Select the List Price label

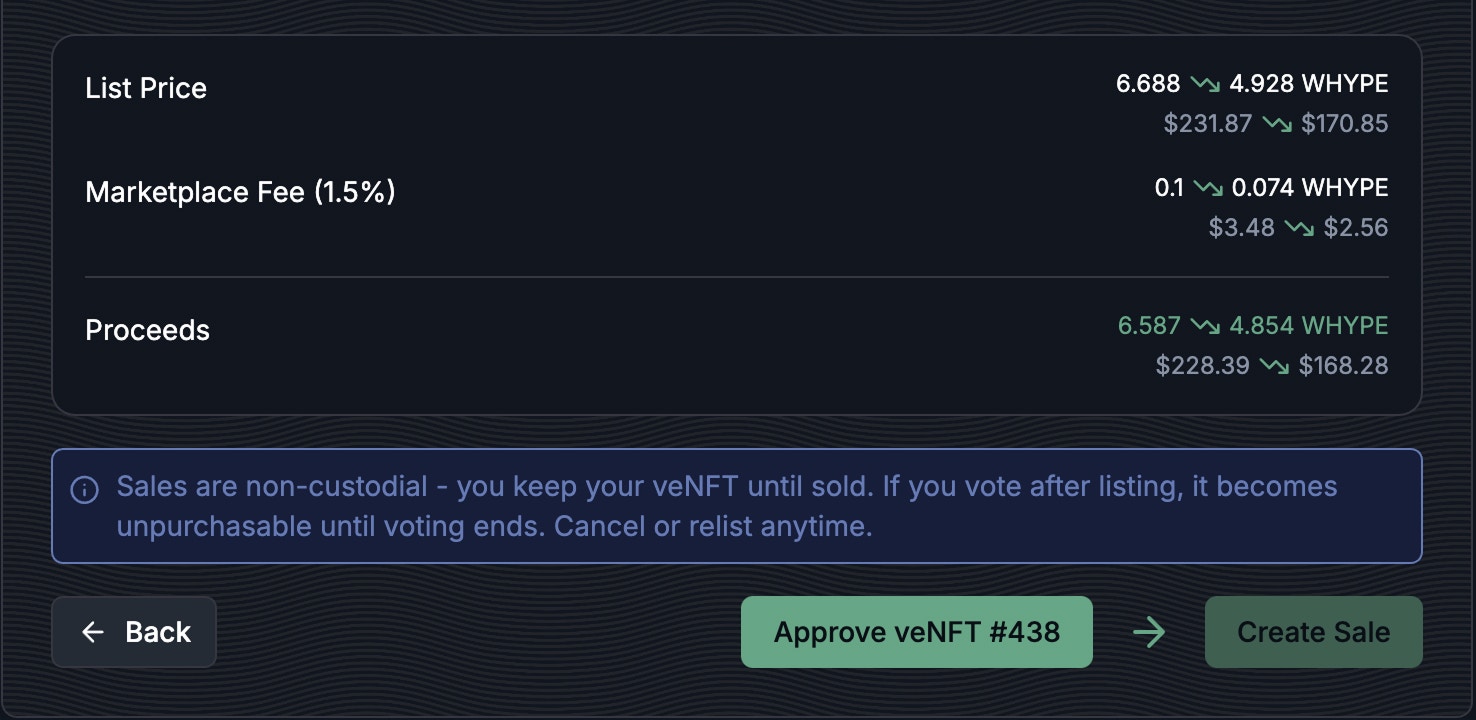146,88
